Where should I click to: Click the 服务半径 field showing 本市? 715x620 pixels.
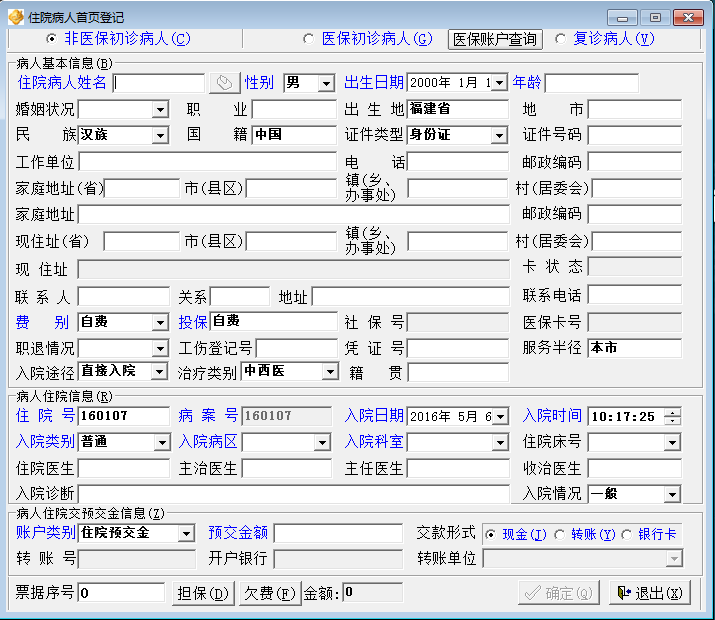tap(635, 348)
